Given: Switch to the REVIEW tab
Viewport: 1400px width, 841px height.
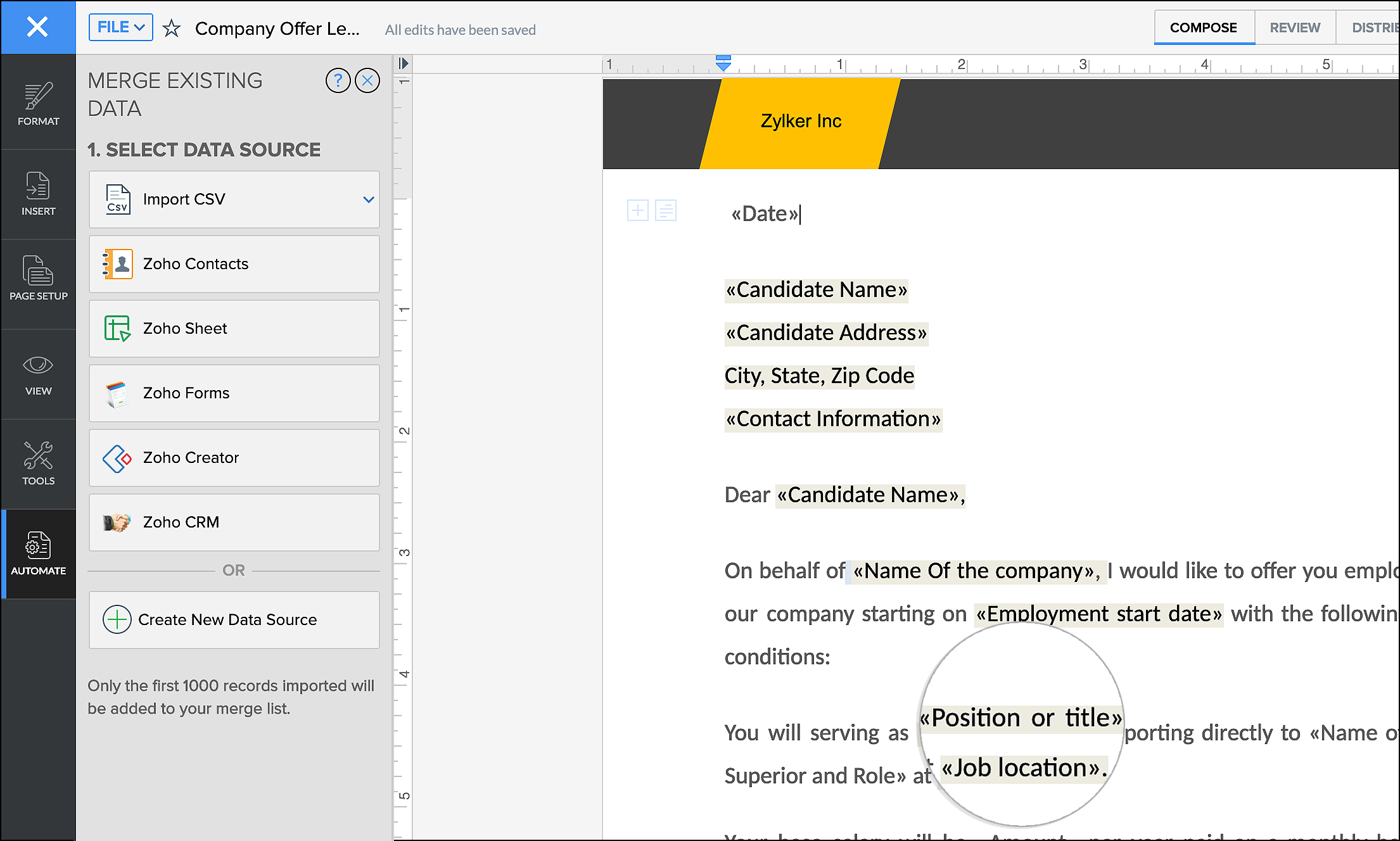Looking at the screenshot, I should click(x=1294, y=28).
